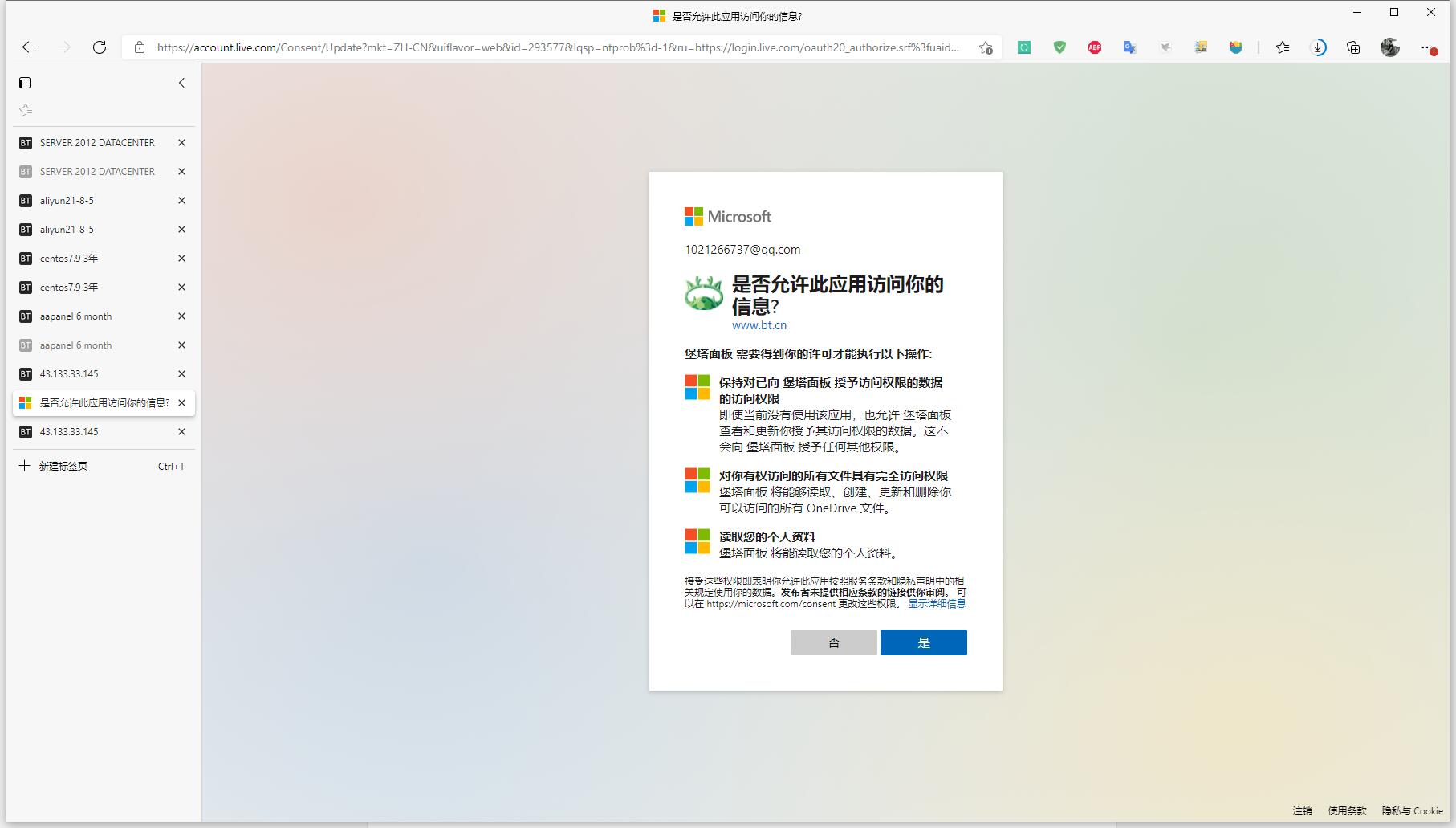1456x828 pixels.
Task: Open the ABP Adblock Plus extension
Action: pyautogui.click(x=1095, y=47)
